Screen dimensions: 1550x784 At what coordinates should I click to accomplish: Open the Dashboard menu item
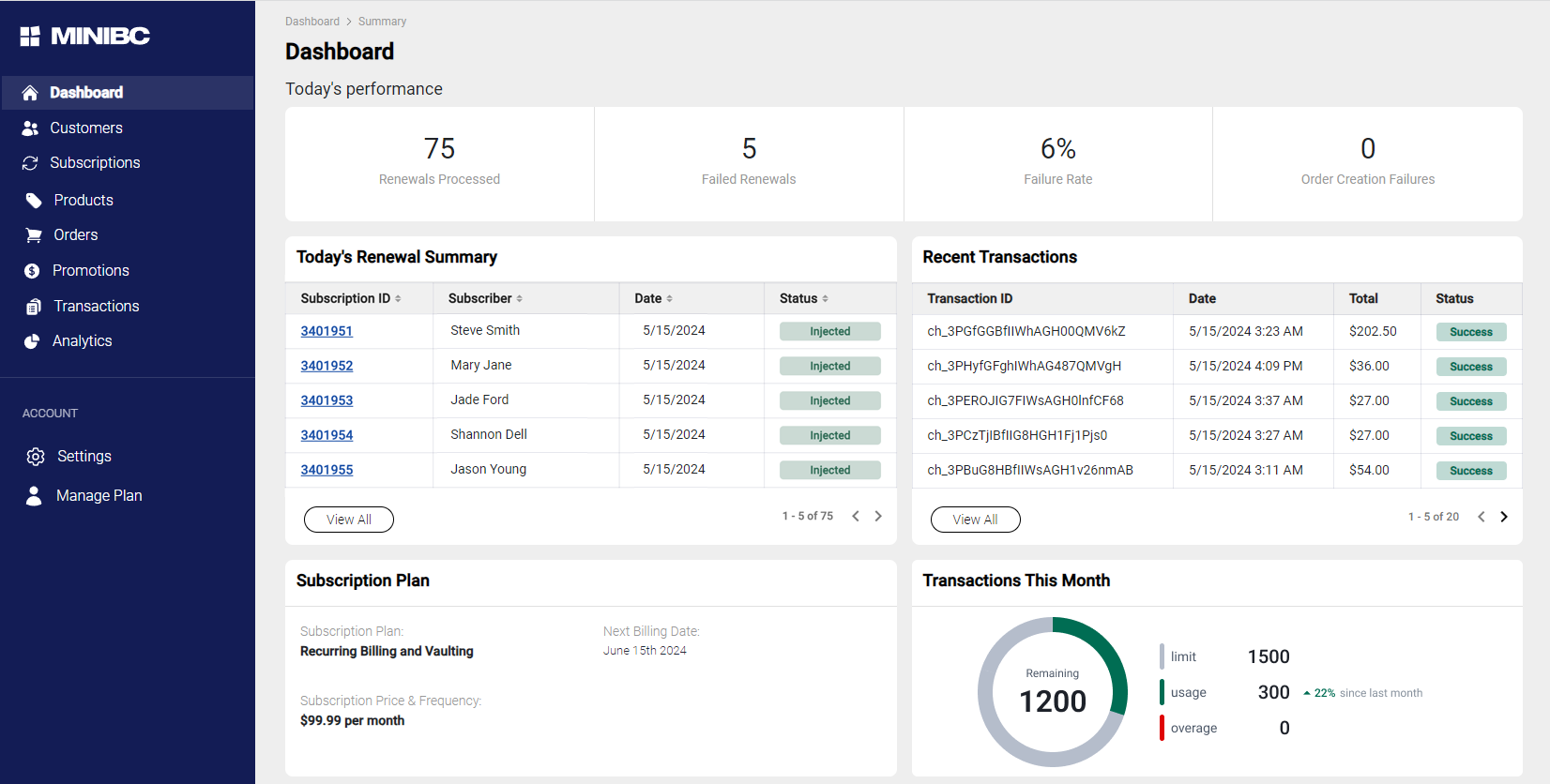point(128,93)
